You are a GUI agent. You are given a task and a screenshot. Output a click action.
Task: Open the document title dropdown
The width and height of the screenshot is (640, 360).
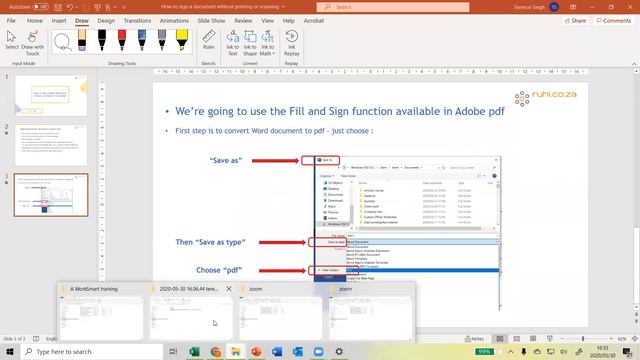click(283, 7)
